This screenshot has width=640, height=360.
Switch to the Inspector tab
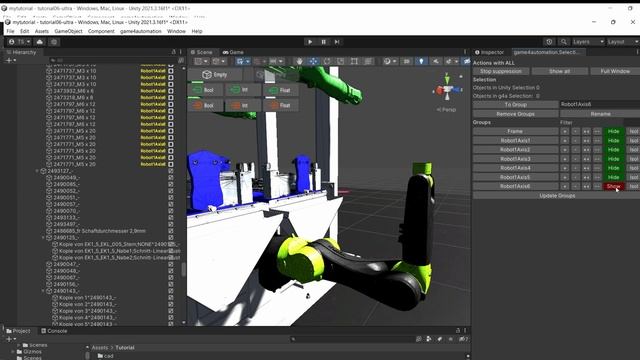489,52
